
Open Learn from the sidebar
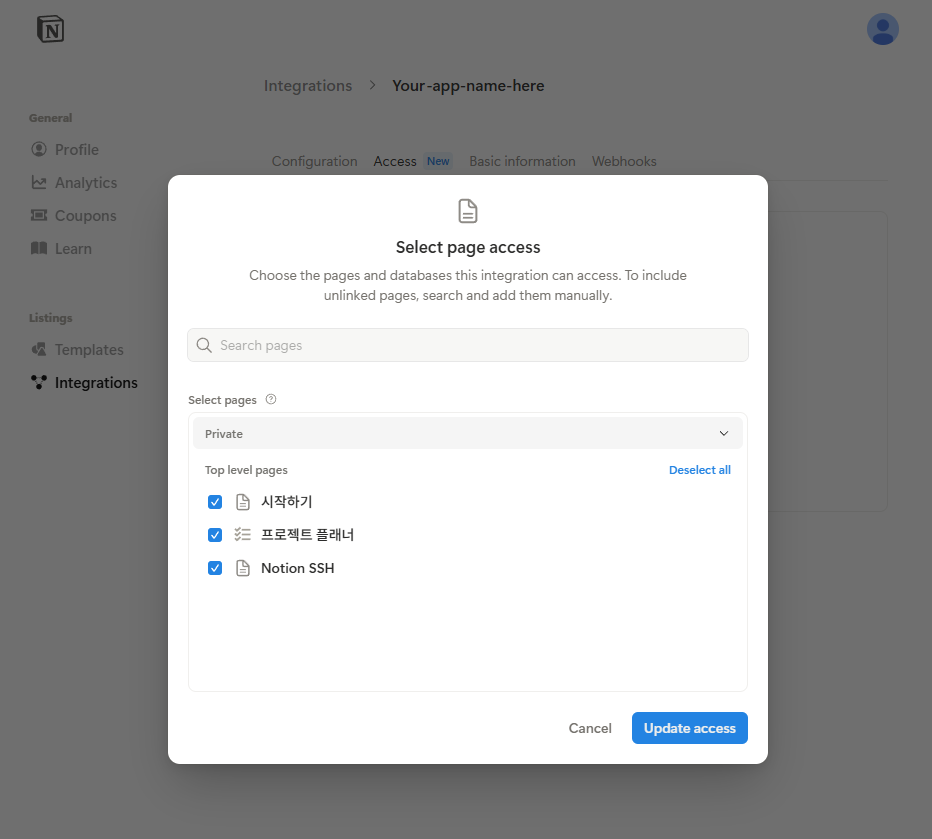point(73,248)
